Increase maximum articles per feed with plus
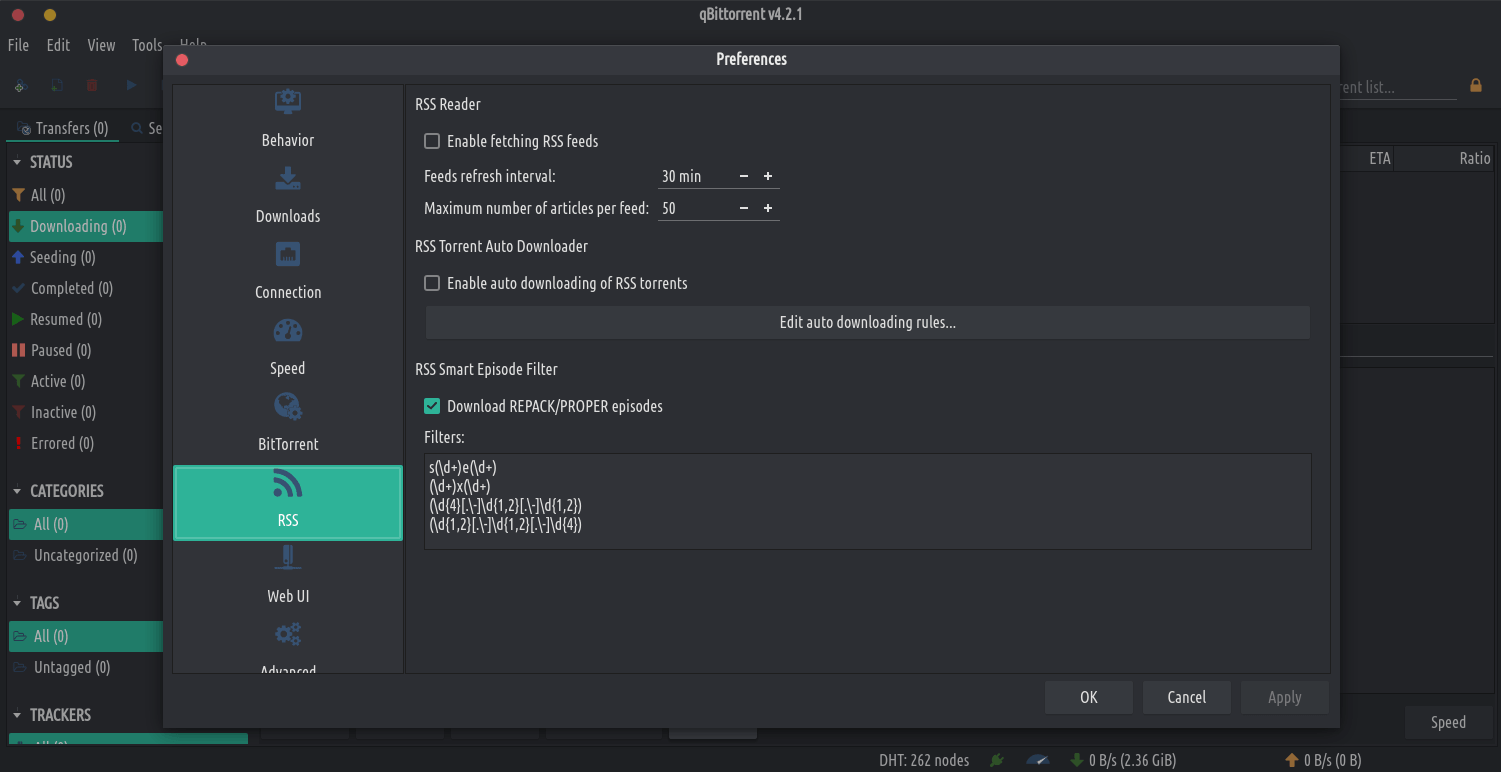 click(768, 208)
